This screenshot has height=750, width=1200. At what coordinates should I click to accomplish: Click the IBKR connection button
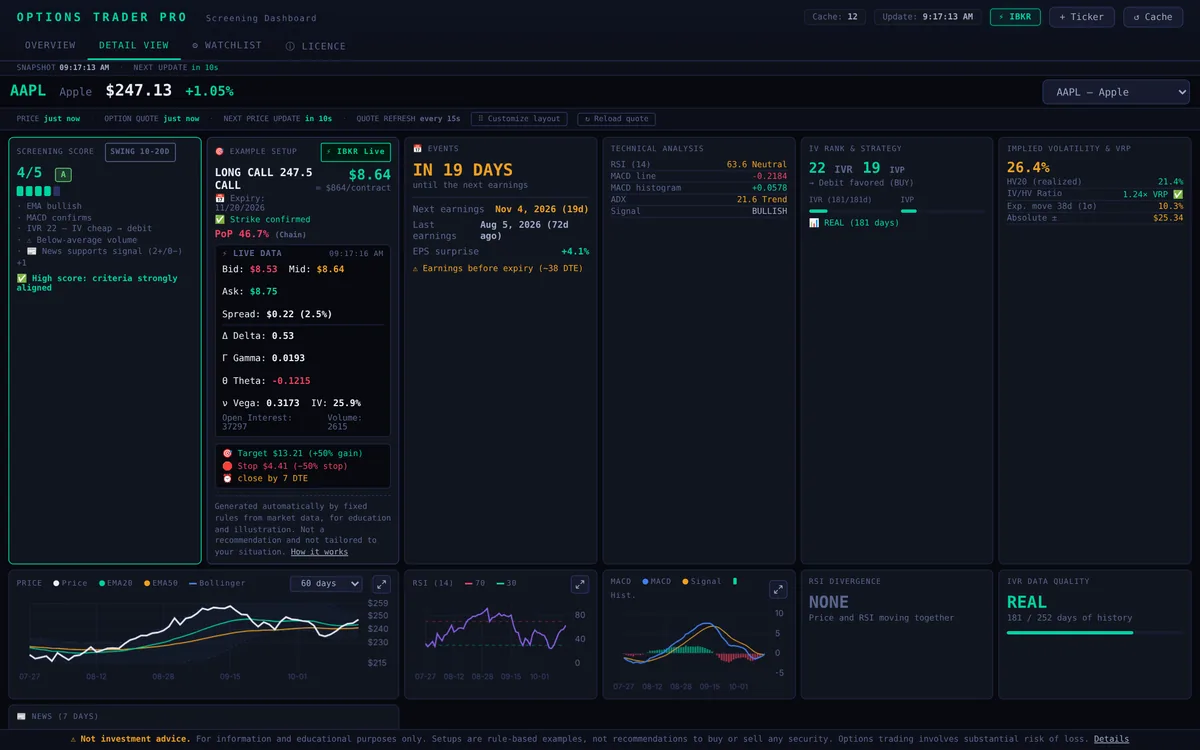pos(1015,17)
